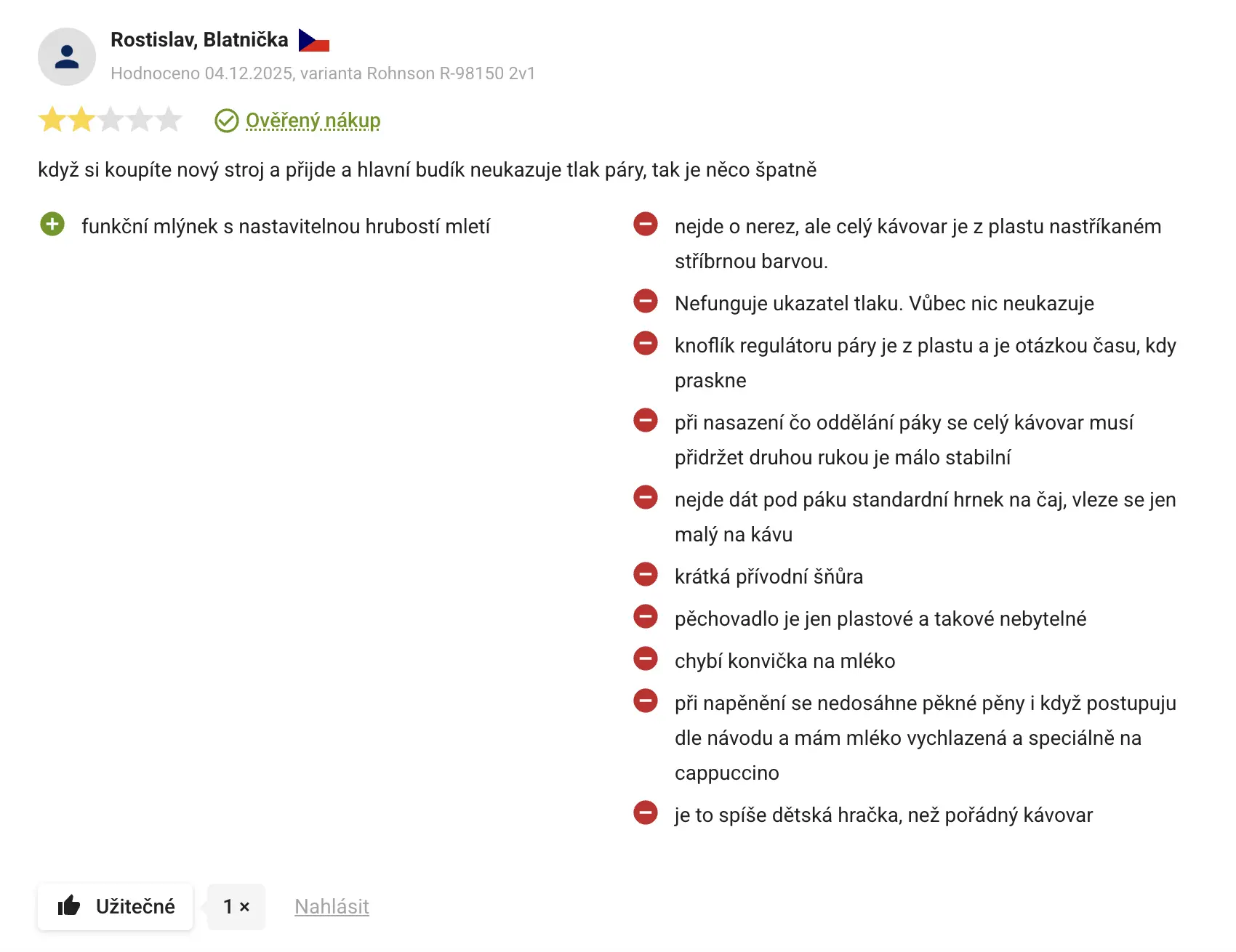Click the 'funkční mlýnek' pro text
Viewport: 1236px width, 952px height.
tap(286, 227)
